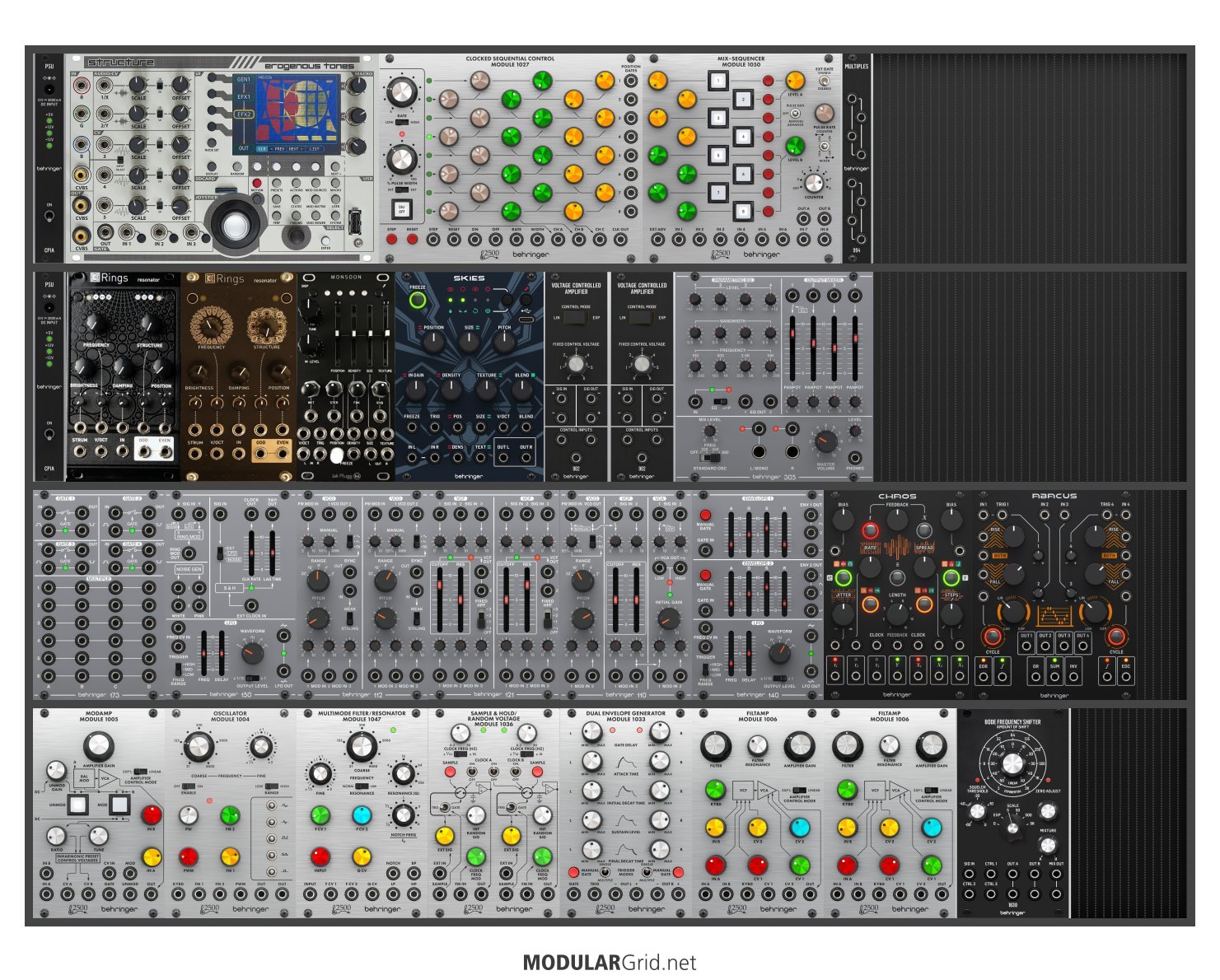Click the Fixed Control Voltage knob on the right VCA
This screenshot has height=980, width=1220.
(642, 364)
